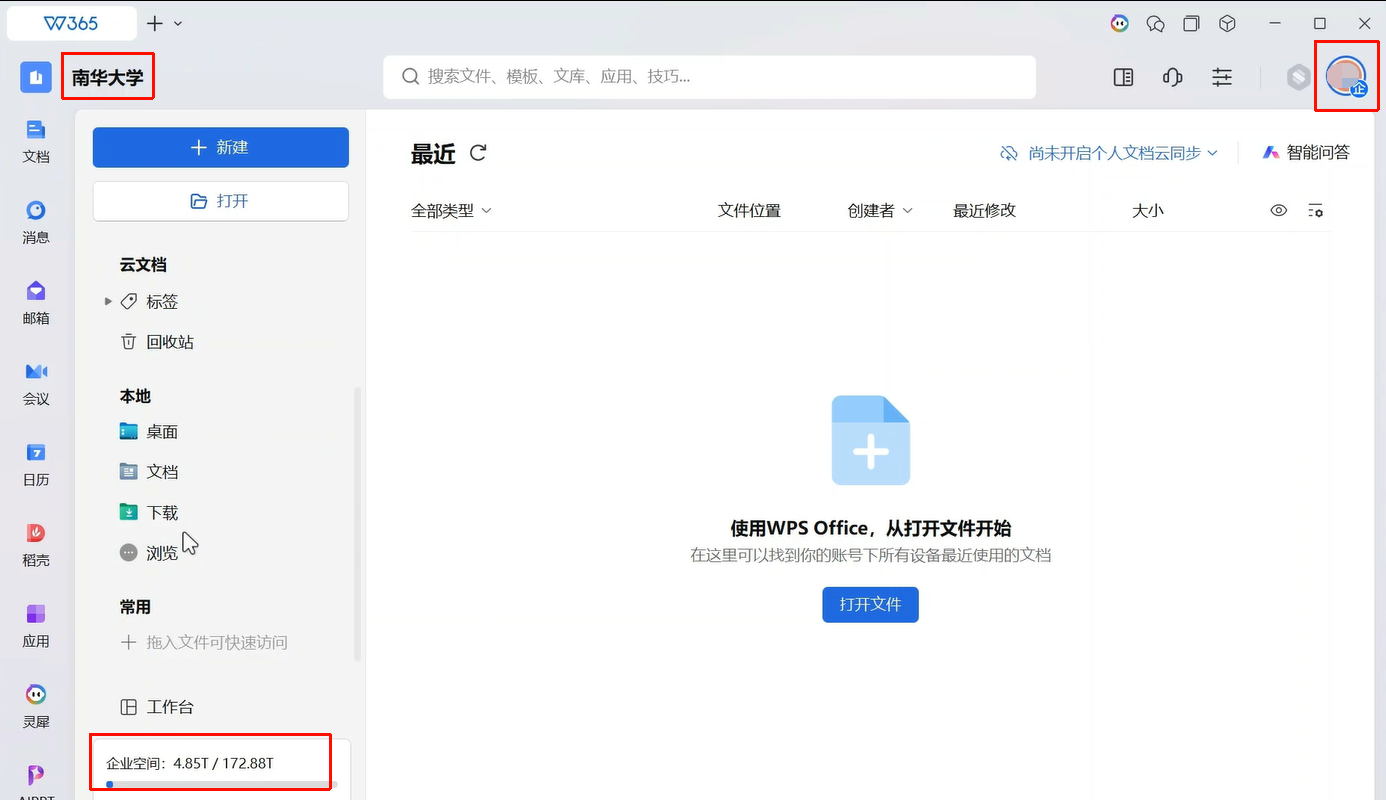Click the refresh icon next to 最近
Image resolution: width=1386 pixels, height=800 pixels.
[x=478, y=152]
